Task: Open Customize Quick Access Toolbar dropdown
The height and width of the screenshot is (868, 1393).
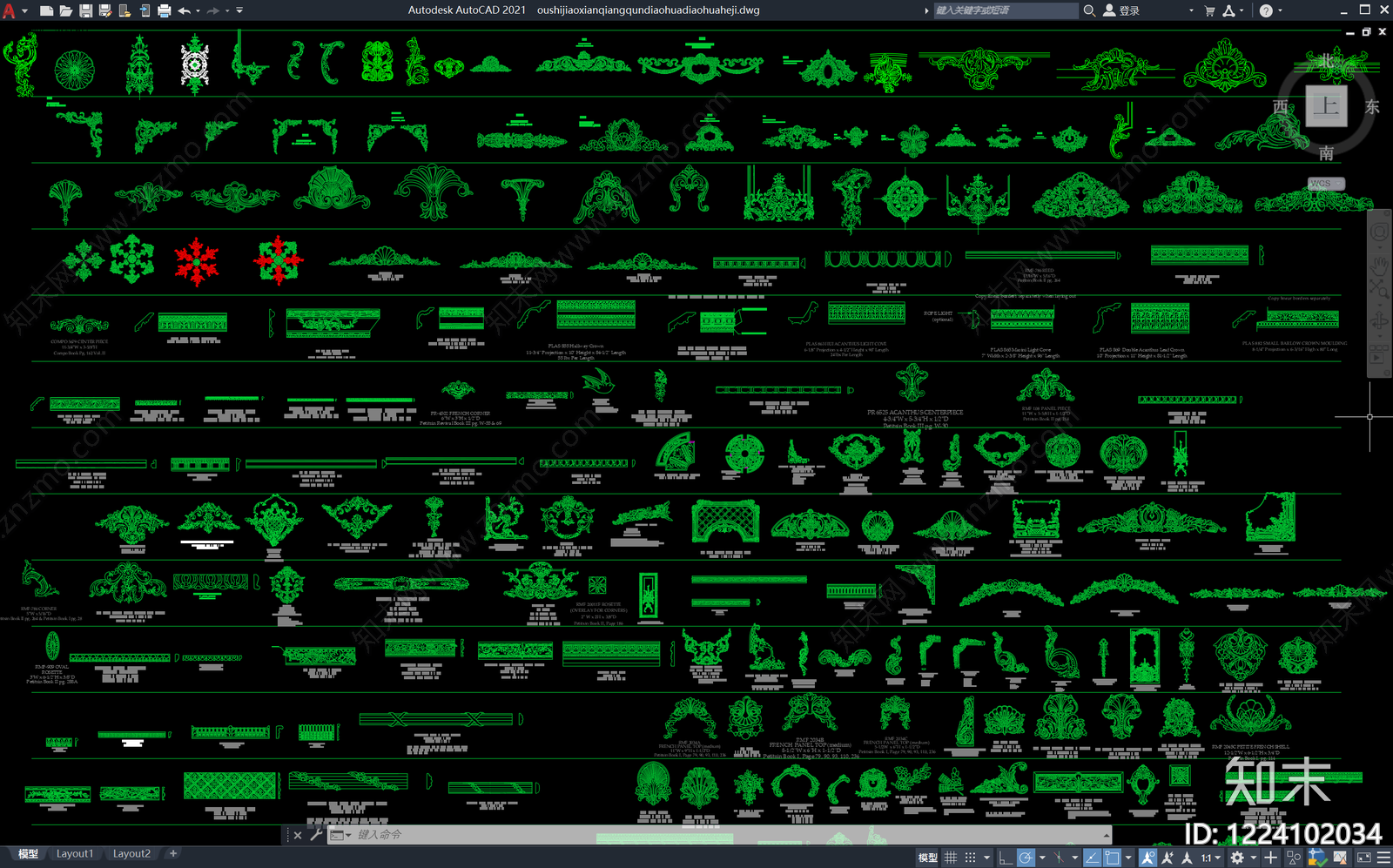Action: pos(239,11)
